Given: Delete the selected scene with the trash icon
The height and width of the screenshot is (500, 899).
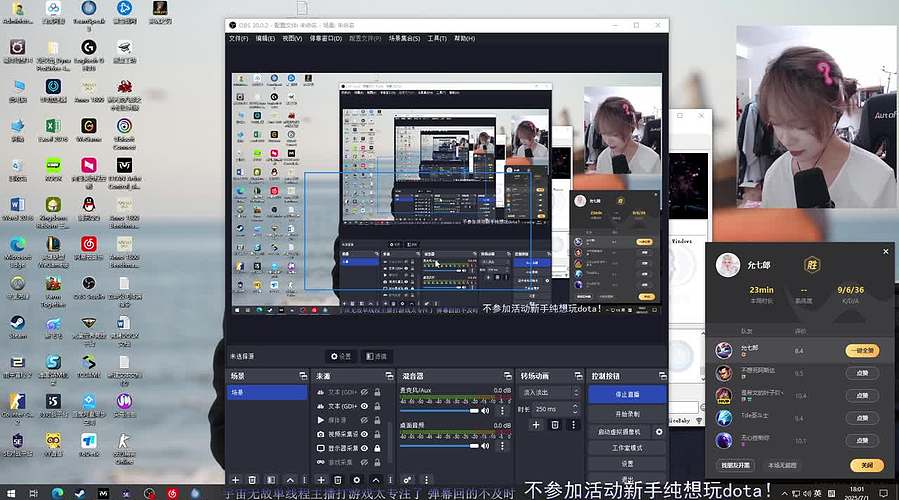Looking at the screenshot, I should [x=252, y=480].
